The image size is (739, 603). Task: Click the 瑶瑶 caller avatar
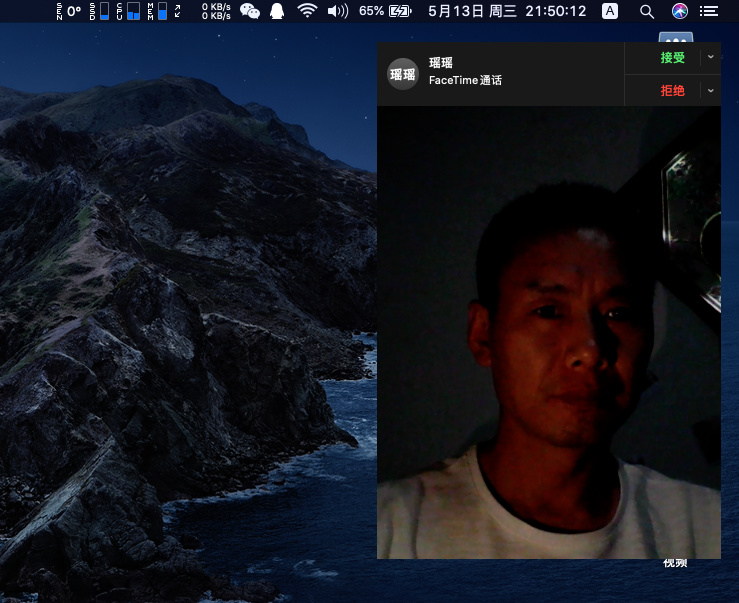coord(402,74)
